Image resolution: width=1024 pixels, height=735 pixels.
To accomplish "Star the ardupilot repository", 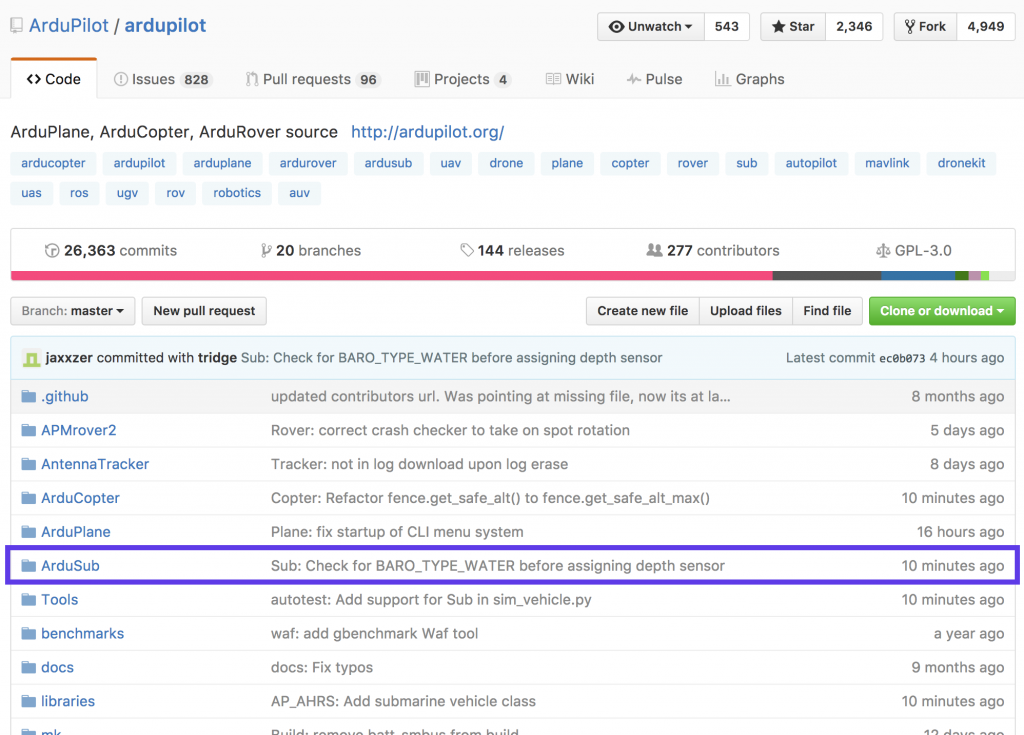I will click(x=793, y=27).
